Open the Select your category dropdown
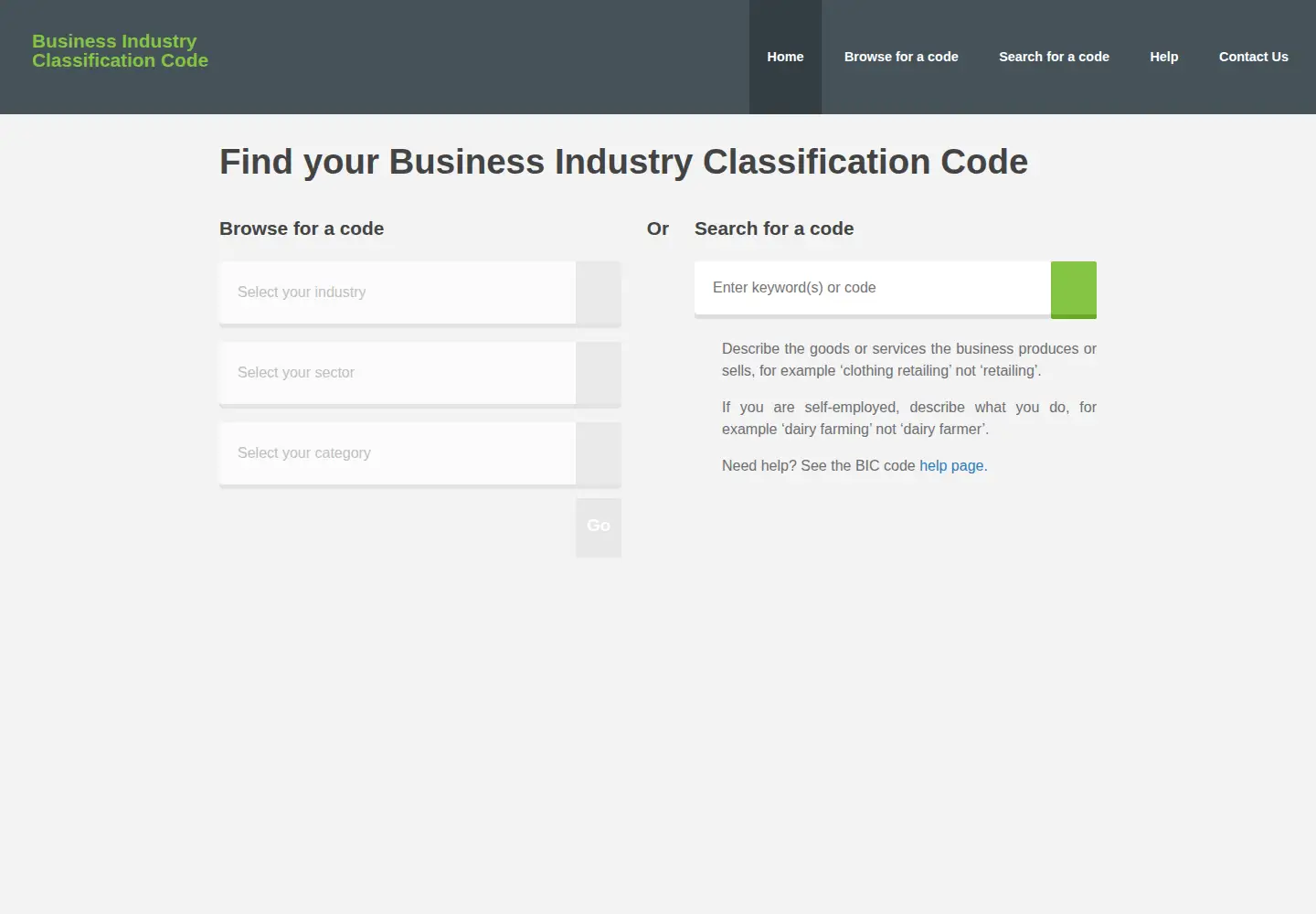The image size is (1316, 914). [x=398, y=453]
